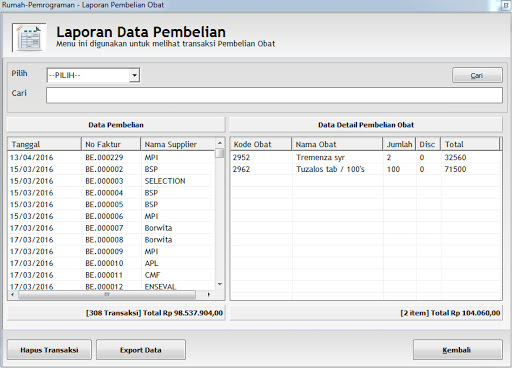
Task: Click total value 71500
Action: (x=455, y=169)
